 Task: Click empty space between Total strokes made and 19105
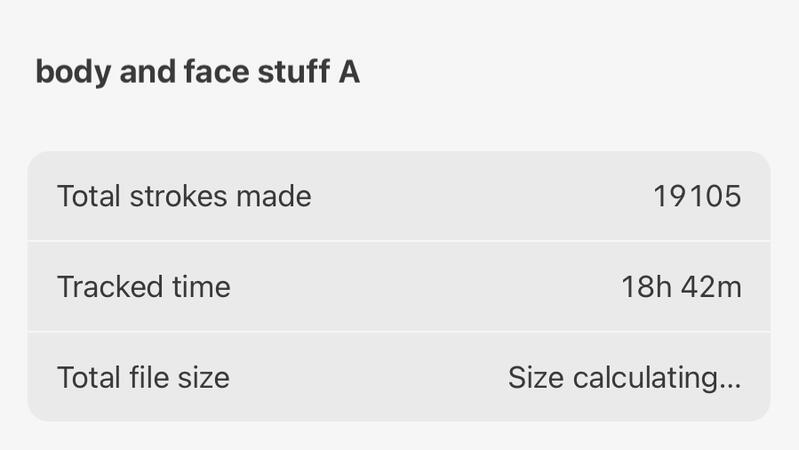click(480, 196)
